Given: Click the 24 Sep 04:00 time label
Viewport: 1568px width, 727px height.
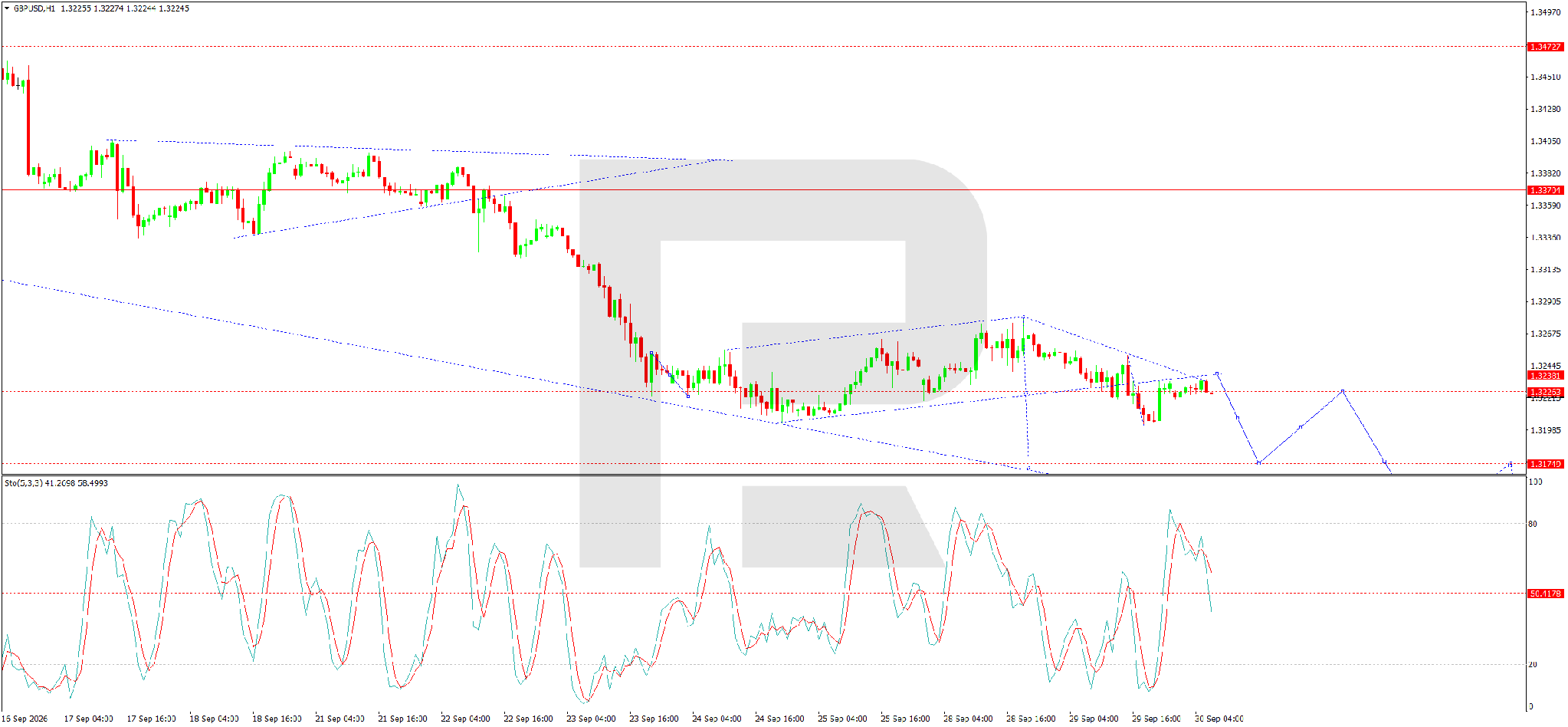Looking at the screenshot, I should 717,719.
